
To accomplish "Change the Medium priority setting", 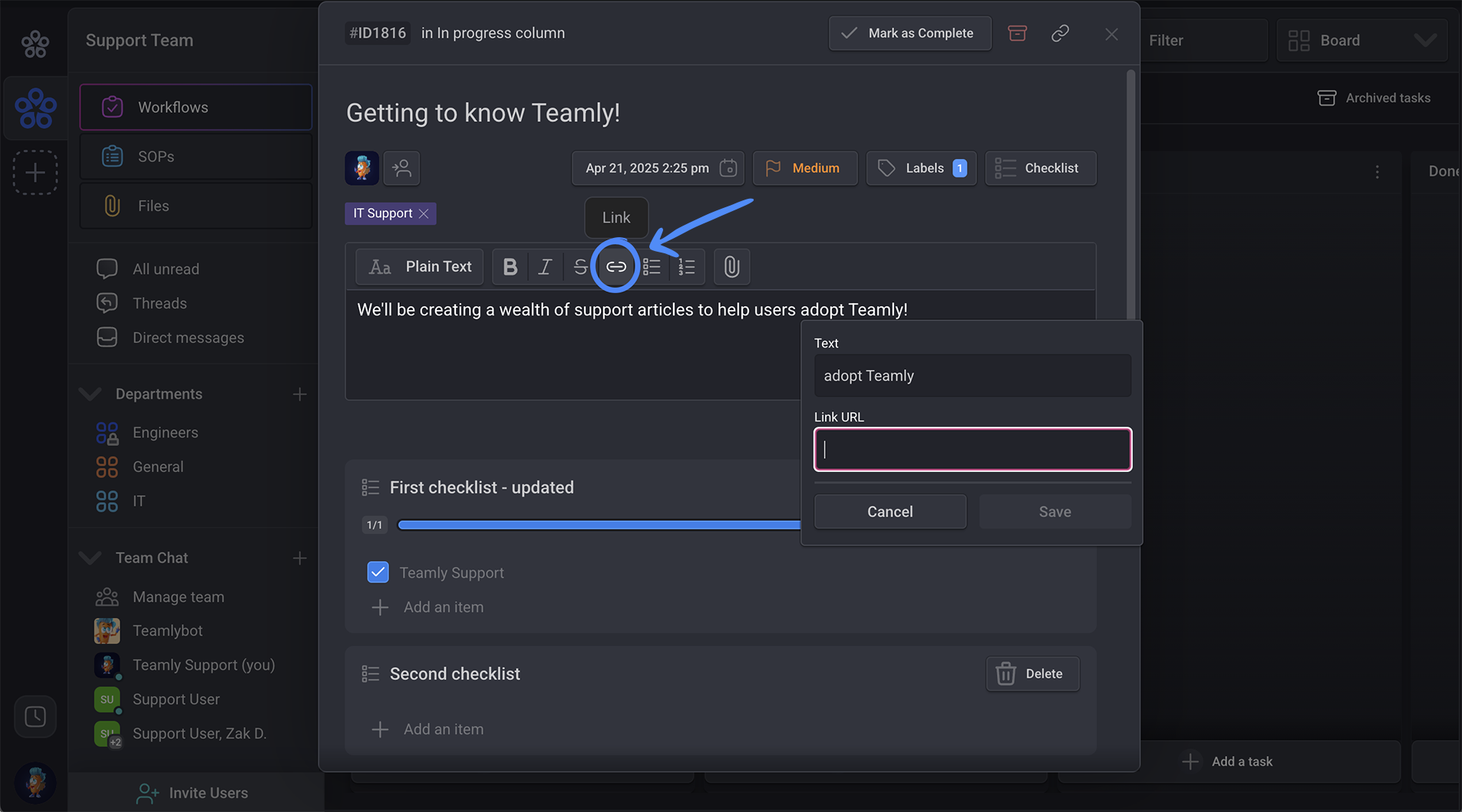I will tap(805, 168).
